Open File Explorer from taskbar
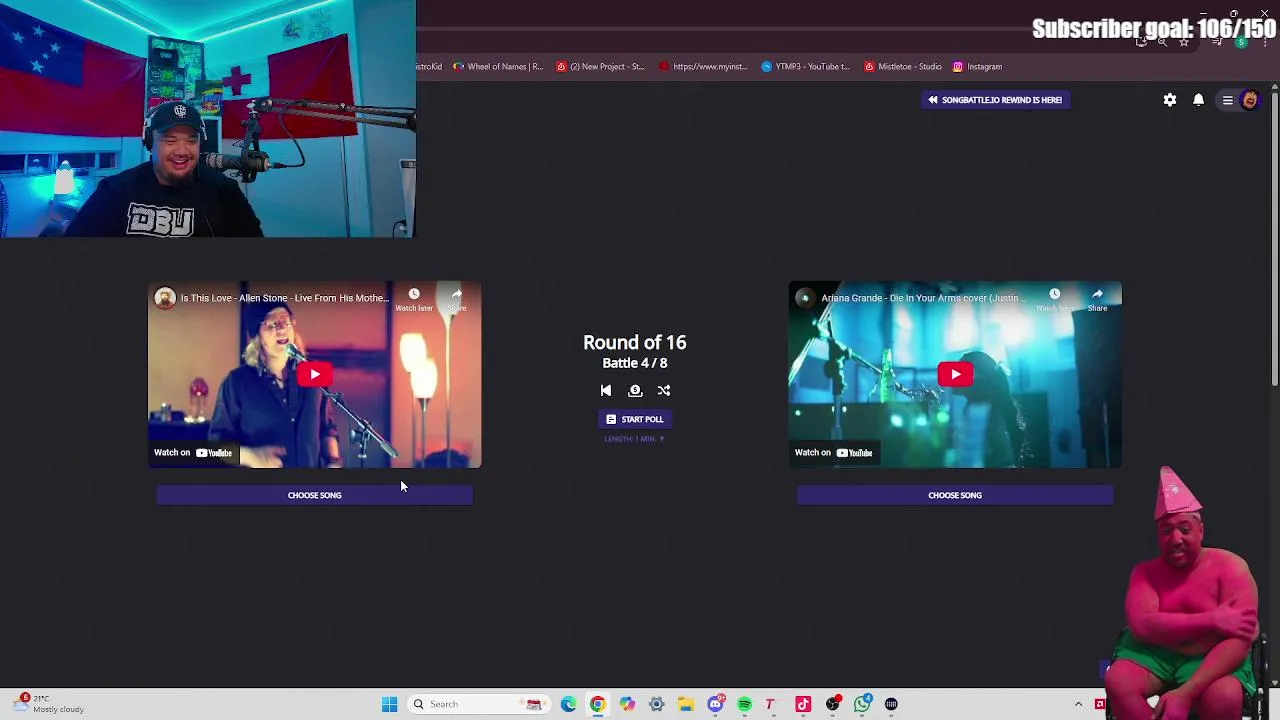Screen dimensions: 1280x720 coord(685,704)
